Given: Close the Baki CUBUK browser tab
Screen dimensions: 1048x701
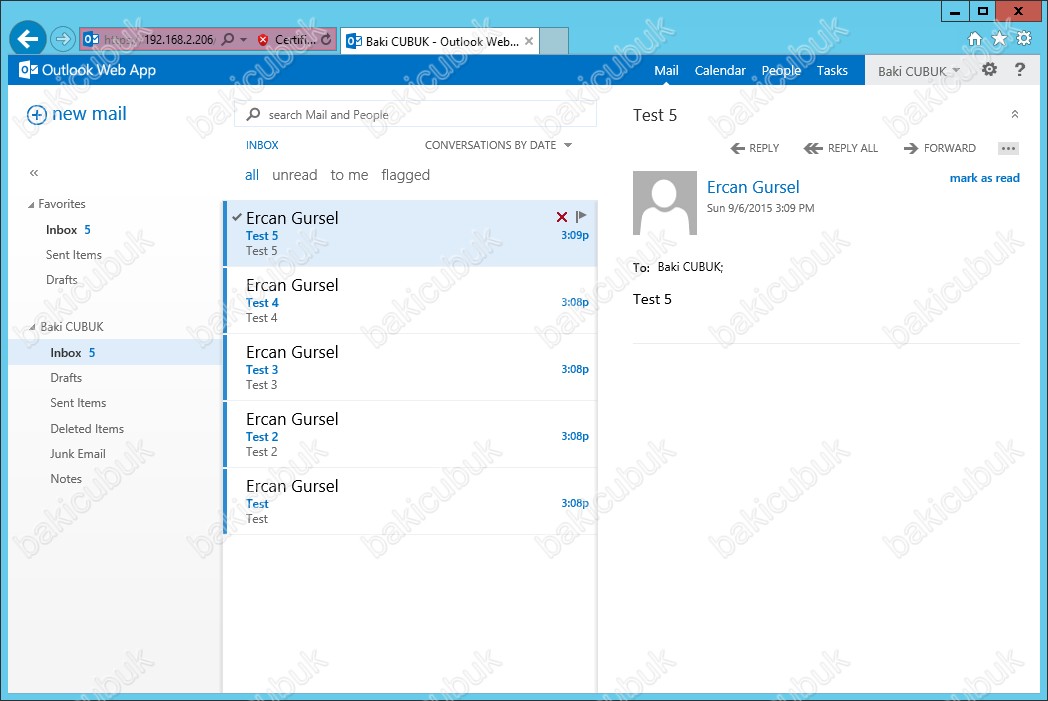Looking at the screenshot, I should tap(529, 41).
